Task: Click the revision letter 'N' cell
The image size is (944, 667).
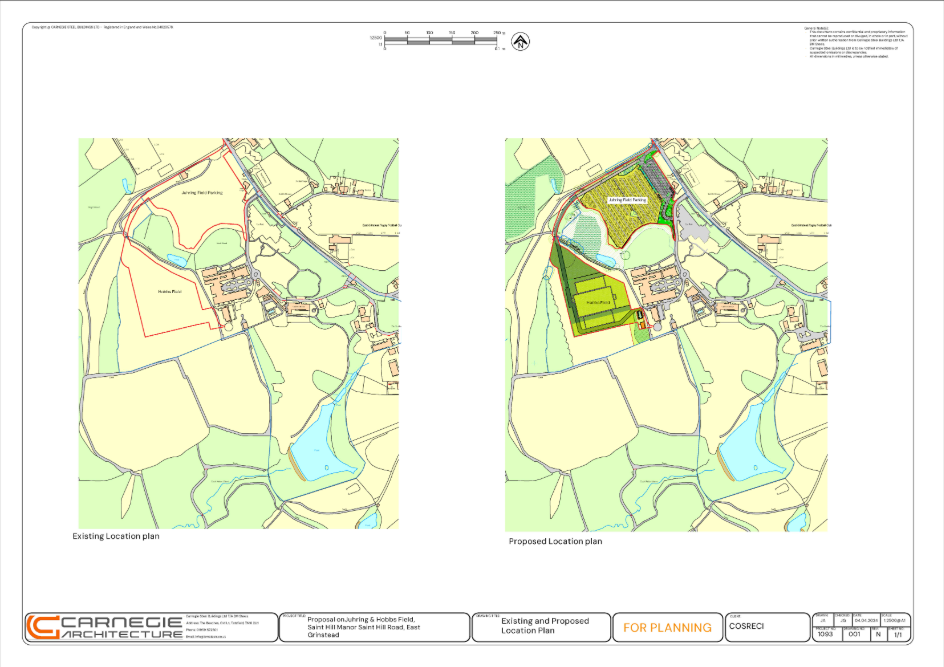Action: coord(878,634)
